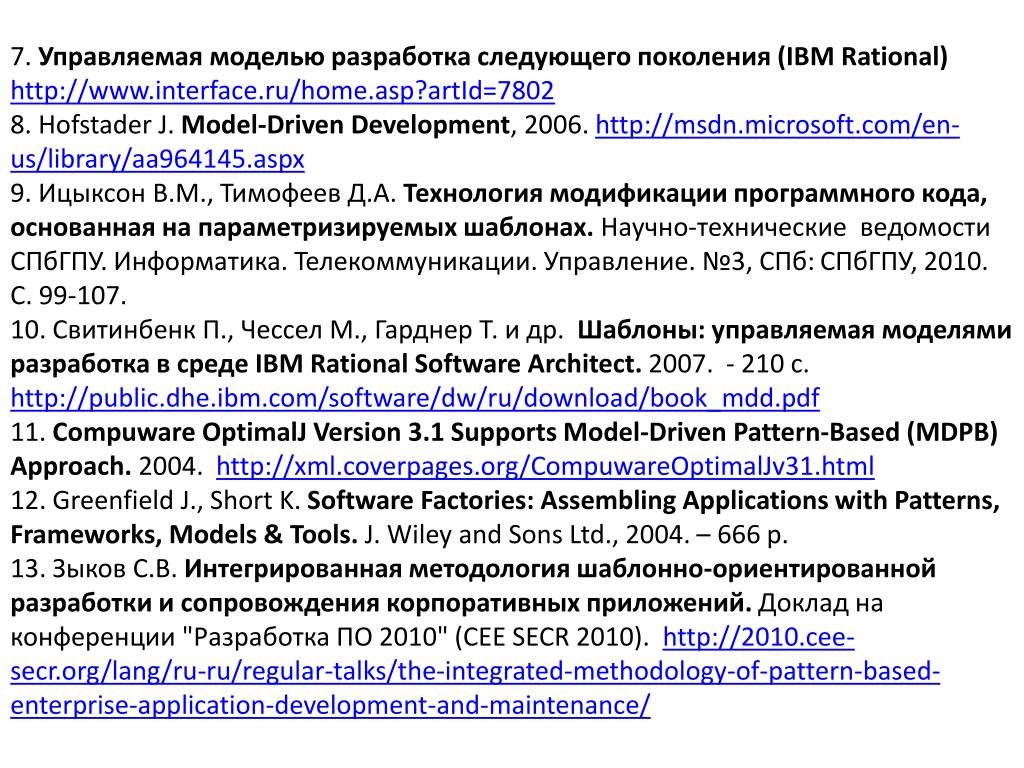This screenshot has height=768, width=1024.
Task: Click the authors 'Ицыксон В.М., Тимофеев Д.А.'
Action: pos(217,193)
